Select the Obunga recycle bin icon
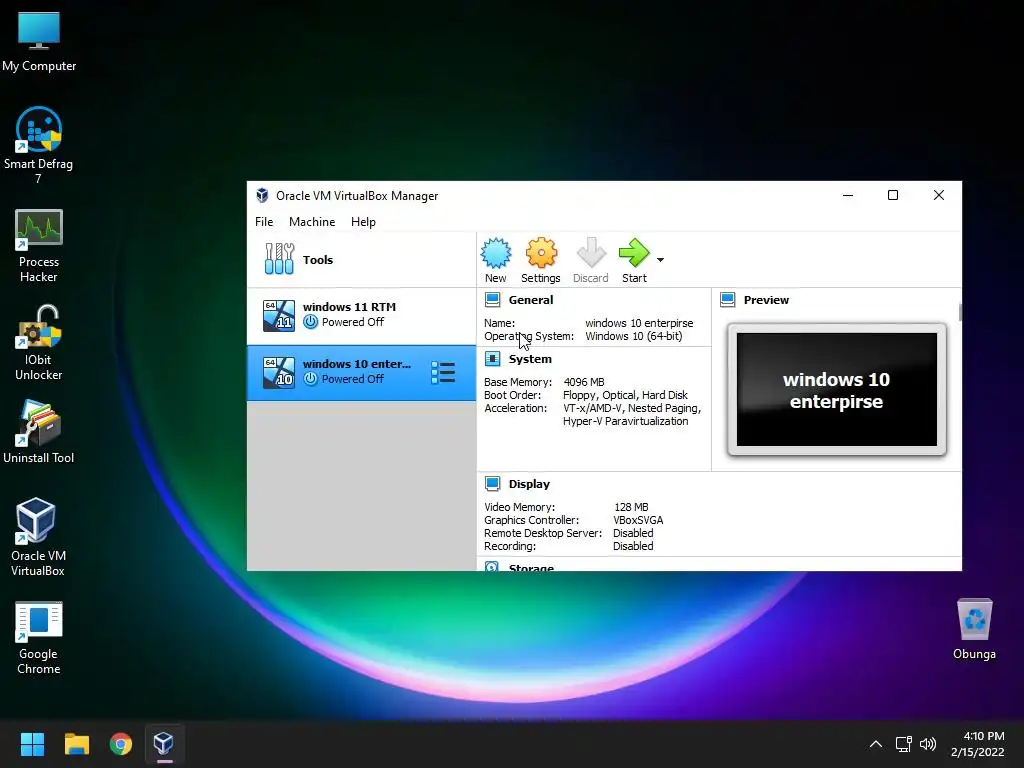 (x=974, y=629)
